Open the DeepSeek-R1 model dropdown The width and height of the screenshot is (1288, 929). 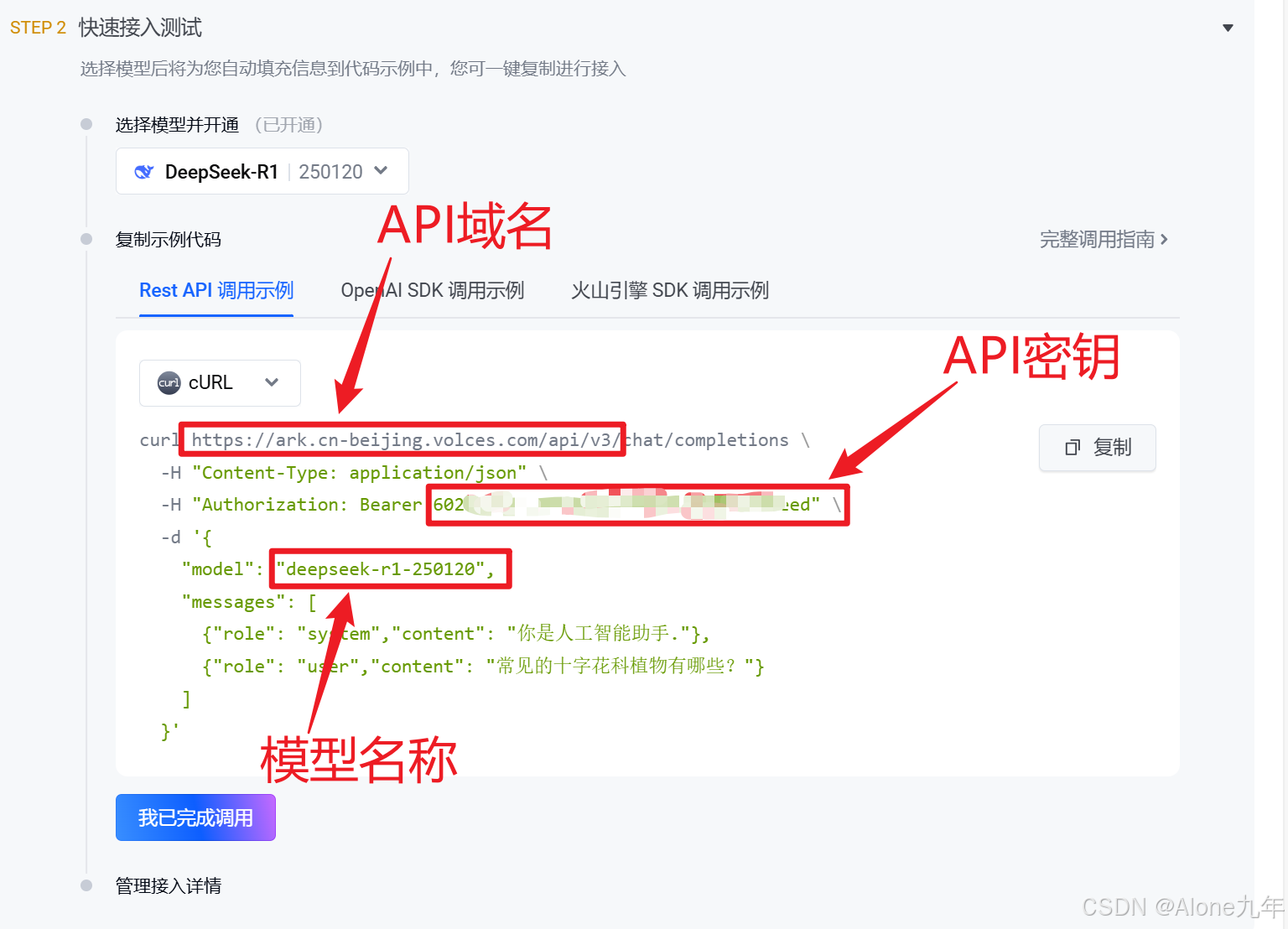click(x=262, y=171)
